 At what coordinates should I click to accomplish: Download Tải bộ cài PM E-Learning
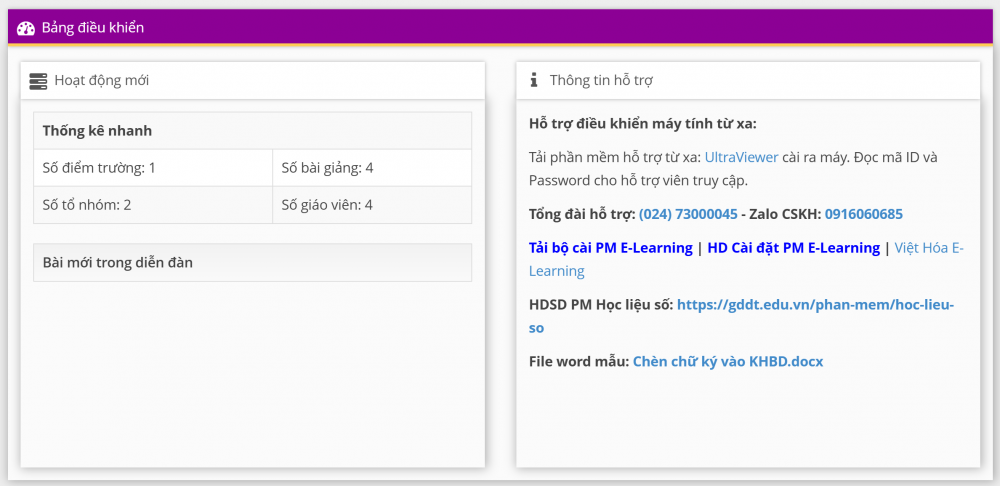click(610, 248)
